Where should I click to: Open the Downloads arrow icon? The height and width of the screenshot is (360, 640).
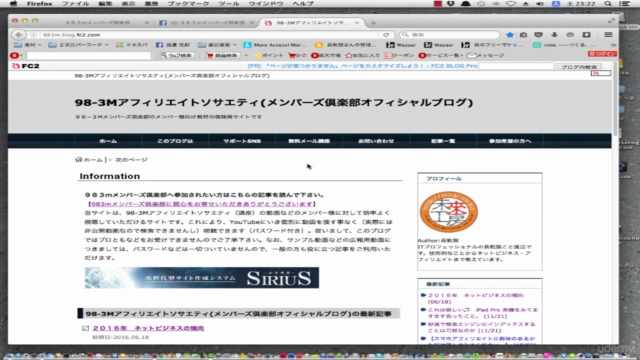coord(554,35)
